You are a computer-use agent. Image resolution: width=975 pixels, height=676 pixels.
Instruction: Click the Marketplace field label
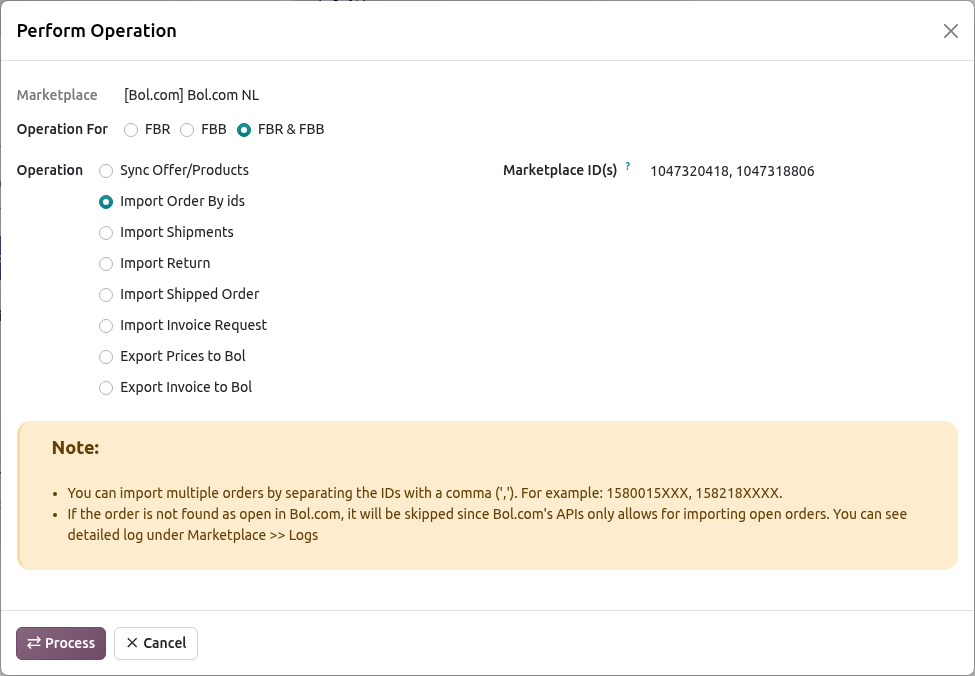[x=57, y=95]
